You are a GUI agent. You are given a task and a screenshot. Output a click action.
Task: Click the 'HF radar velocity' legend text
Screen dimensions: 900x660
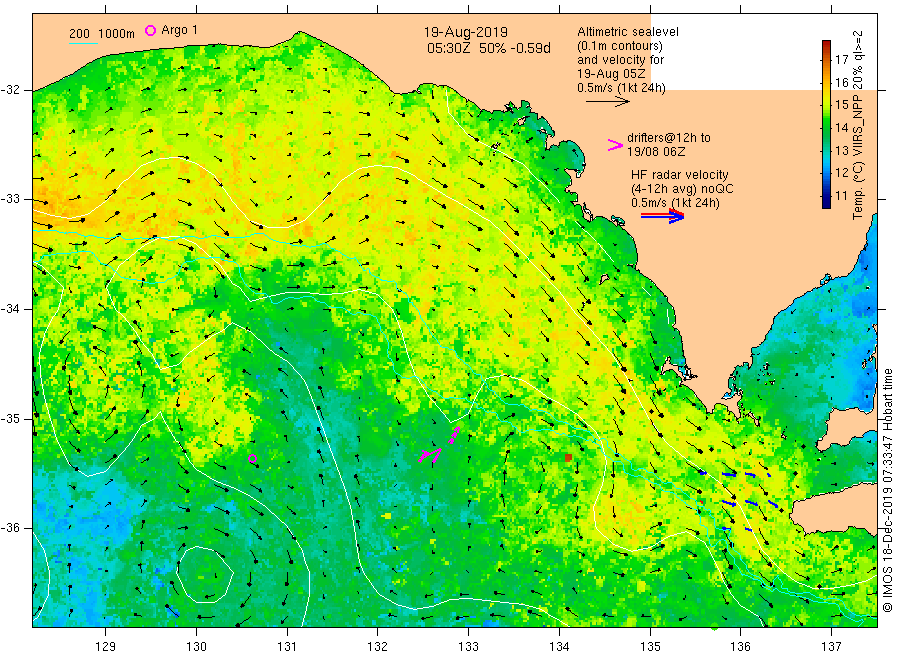680,174
